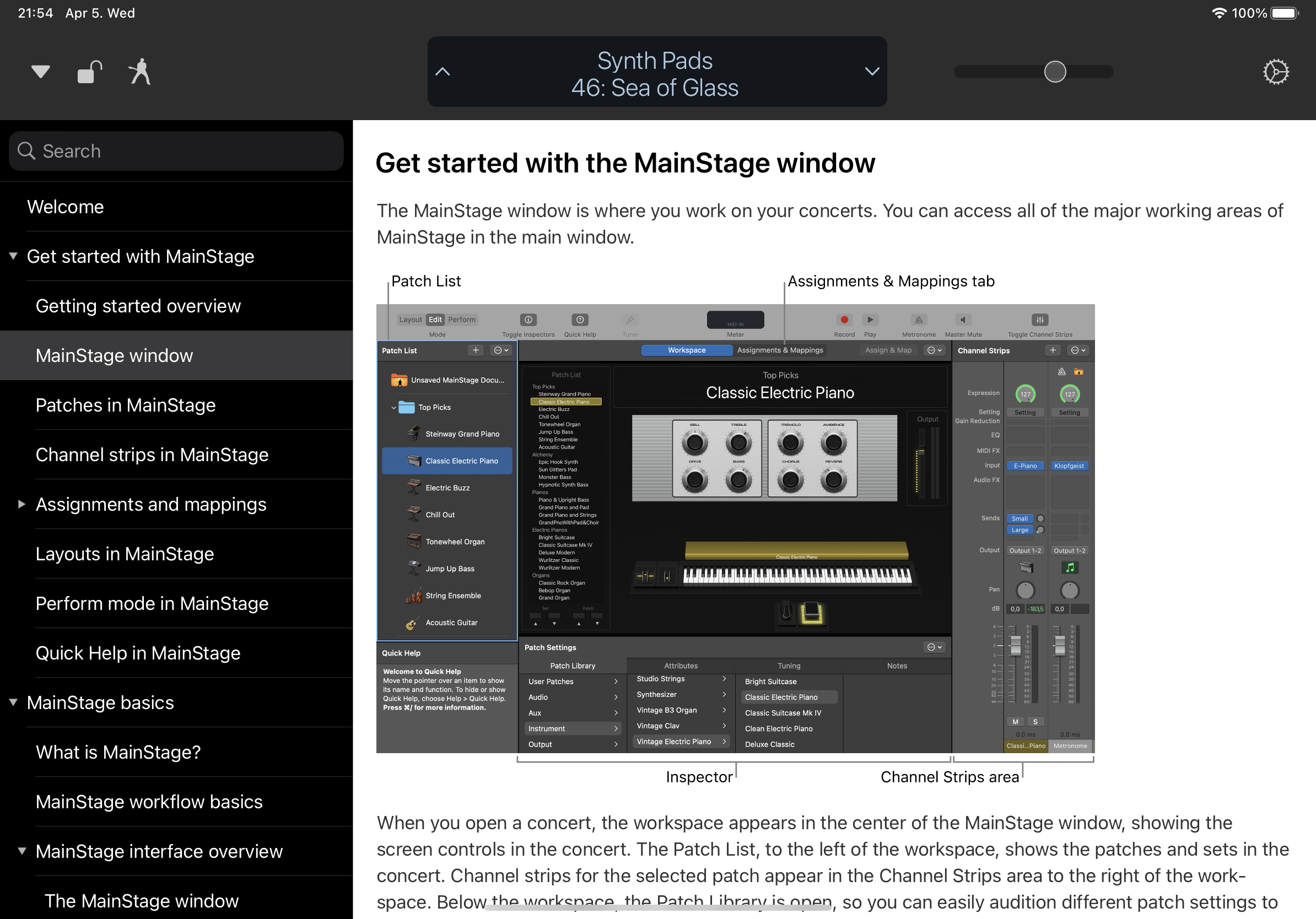Viewport: 1316px width, 919px height.
Task: Open Channel strips in MainStage topic
Action: [152, 455]
